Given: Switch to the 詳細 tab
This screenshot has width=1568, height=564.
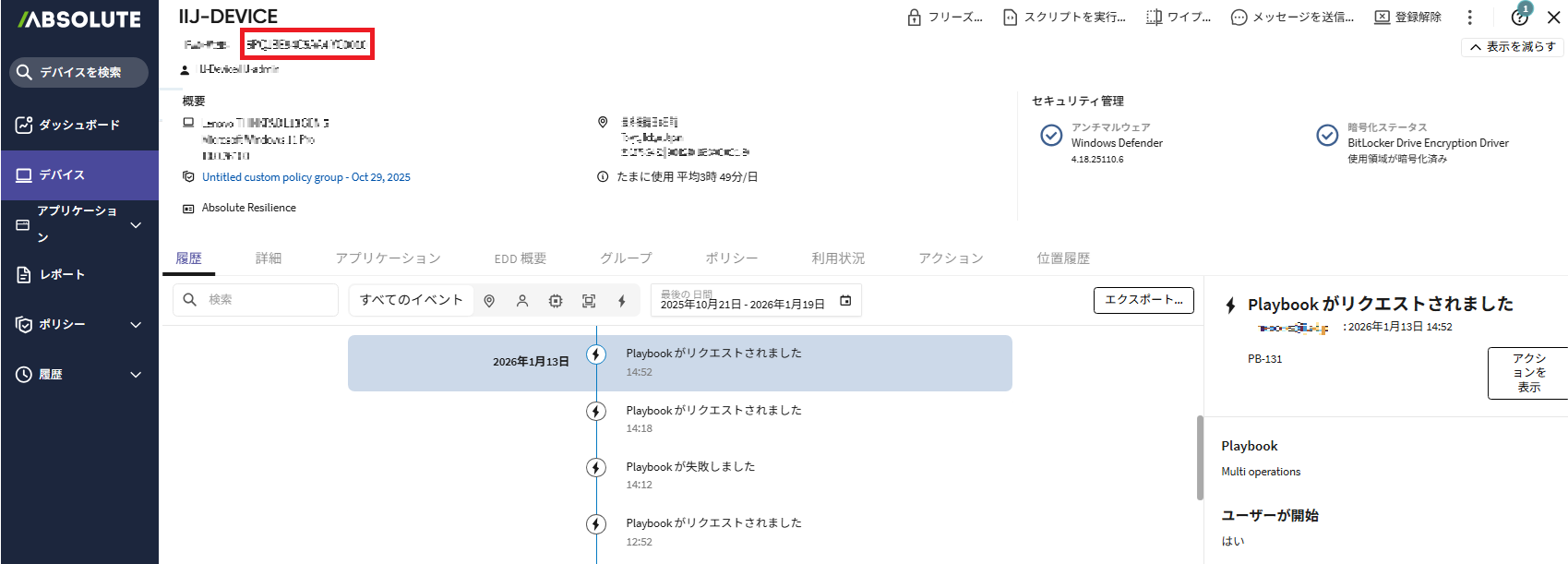Looking at the screenshot, I should (269, 258).
